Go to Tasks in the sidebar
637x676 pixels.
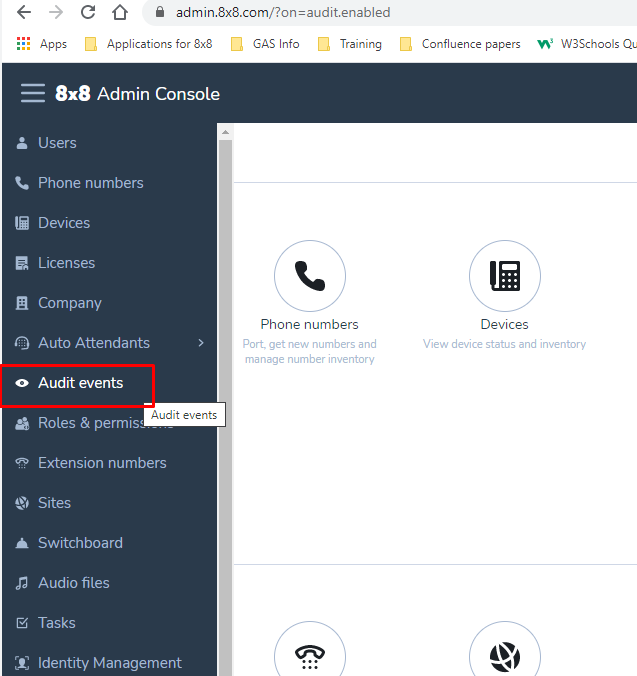pos(56,623)
